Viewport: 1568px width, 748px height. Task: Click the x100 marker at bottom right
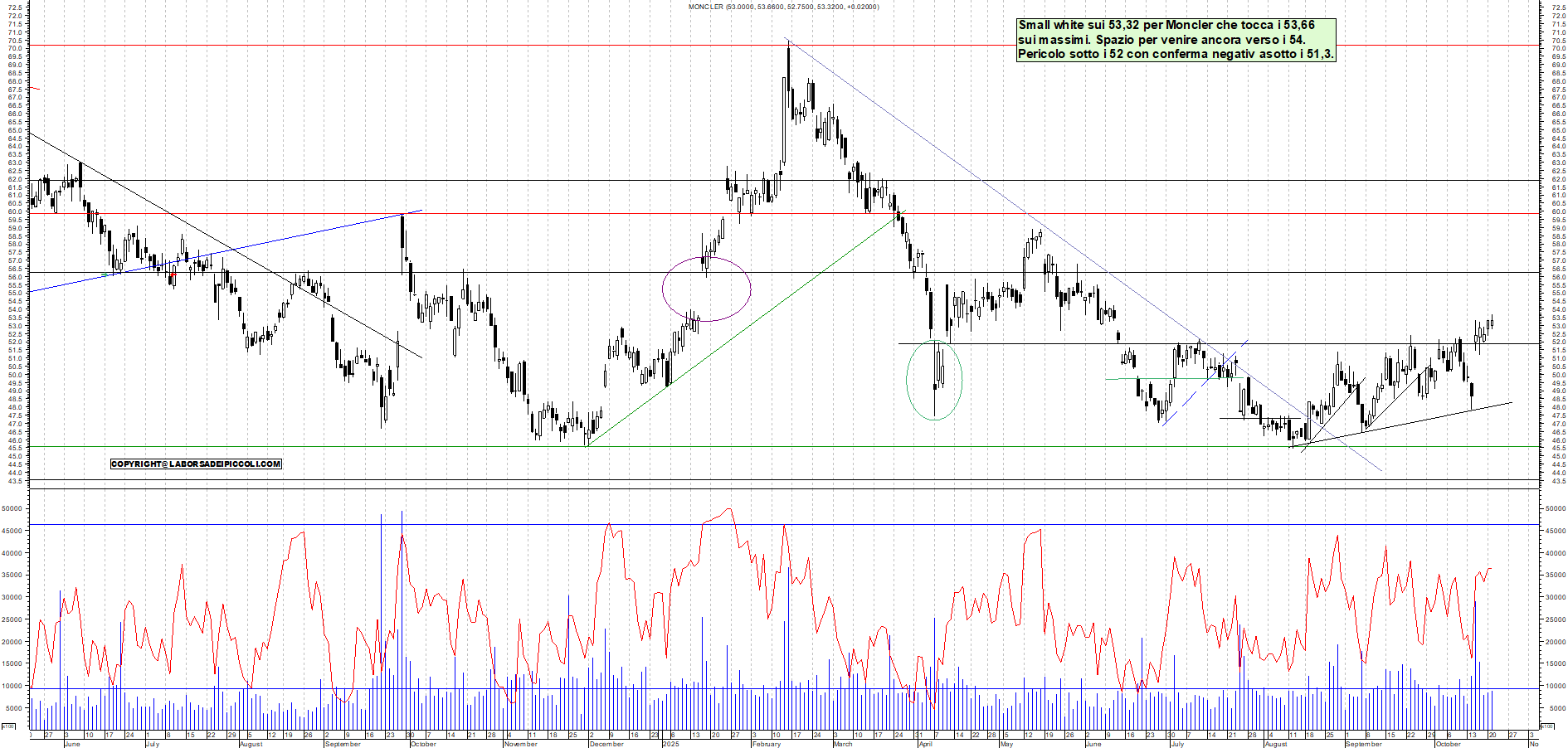pos(1546,726)
